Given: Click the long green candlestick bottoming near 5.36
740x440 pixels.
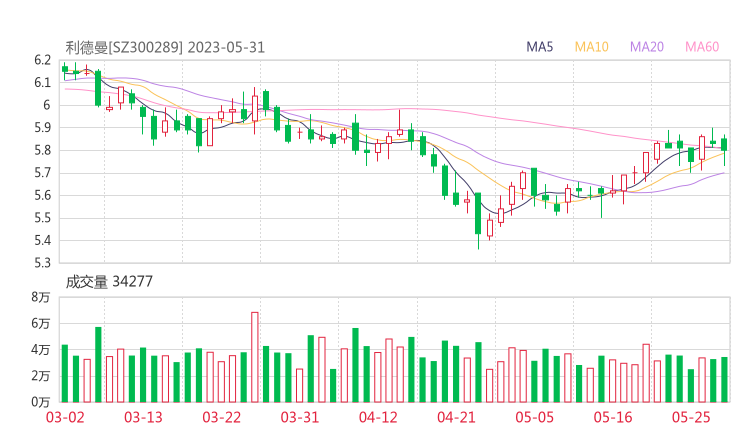Looking at the screenshot, I should click(478, 221).
